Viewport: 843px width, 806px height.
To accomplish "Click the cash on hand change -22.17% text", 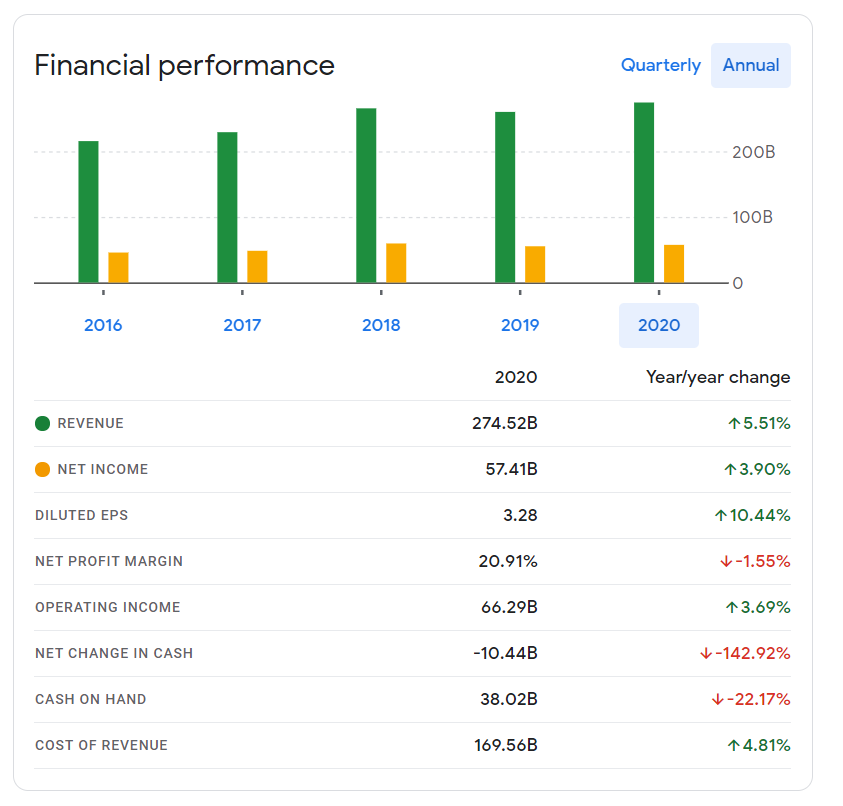I will pos(759,700).
